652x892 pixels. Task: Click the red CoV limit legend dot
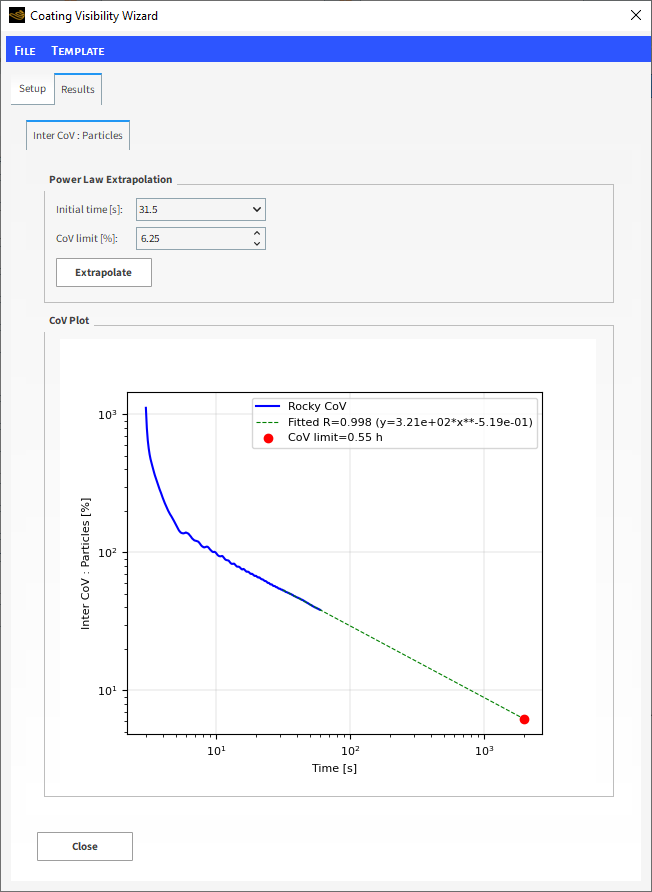pos(268,439)
